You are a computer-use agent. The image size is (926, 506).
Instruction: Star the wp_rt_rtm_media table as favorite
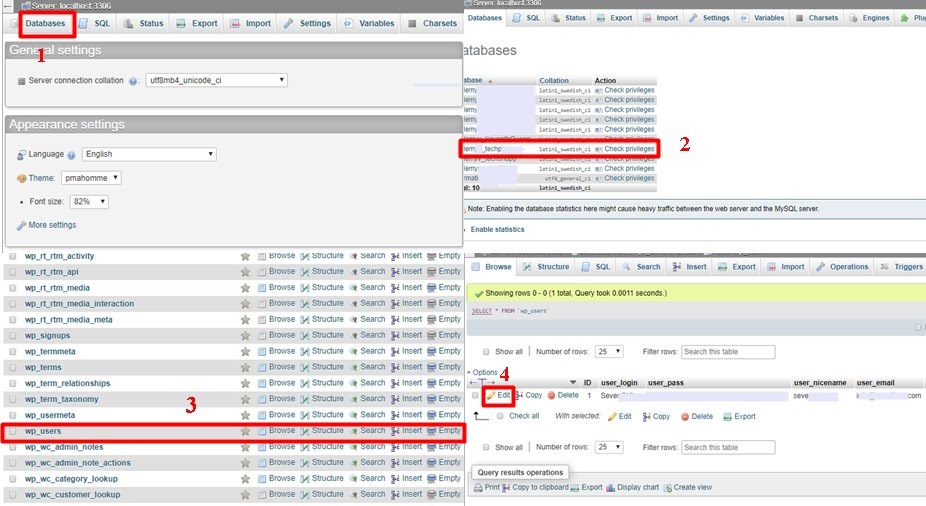click(x=245, y=288)
